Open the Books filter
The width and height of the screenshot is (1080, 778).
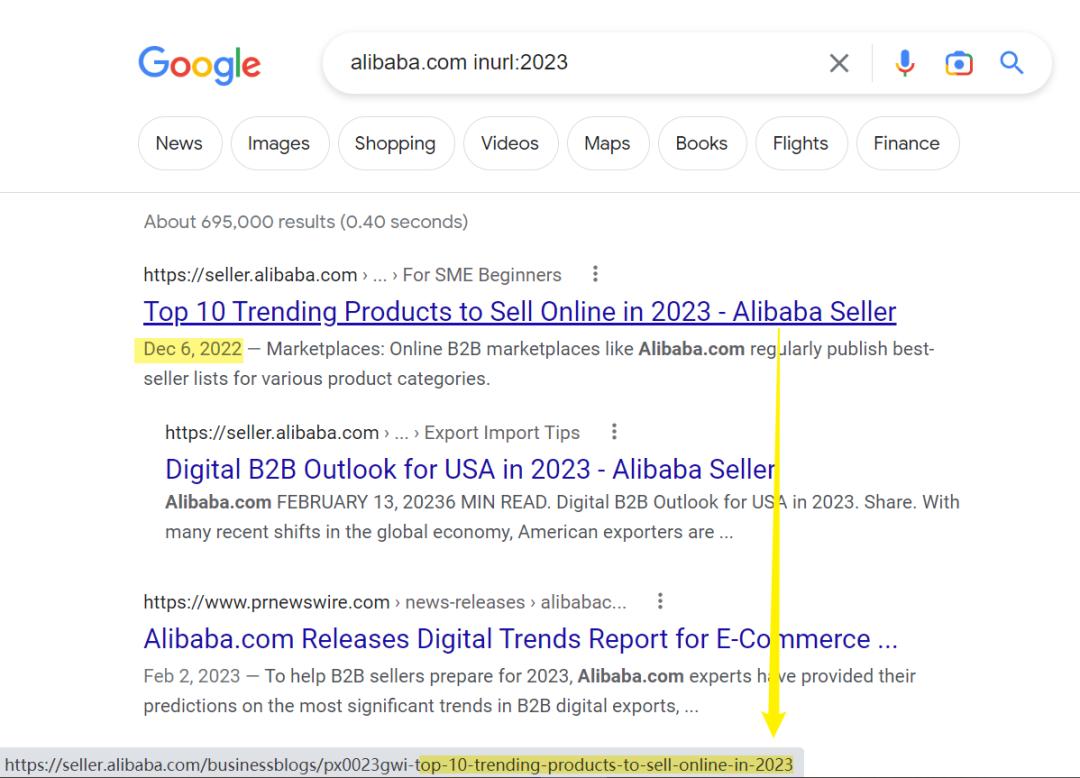[701, 143]
